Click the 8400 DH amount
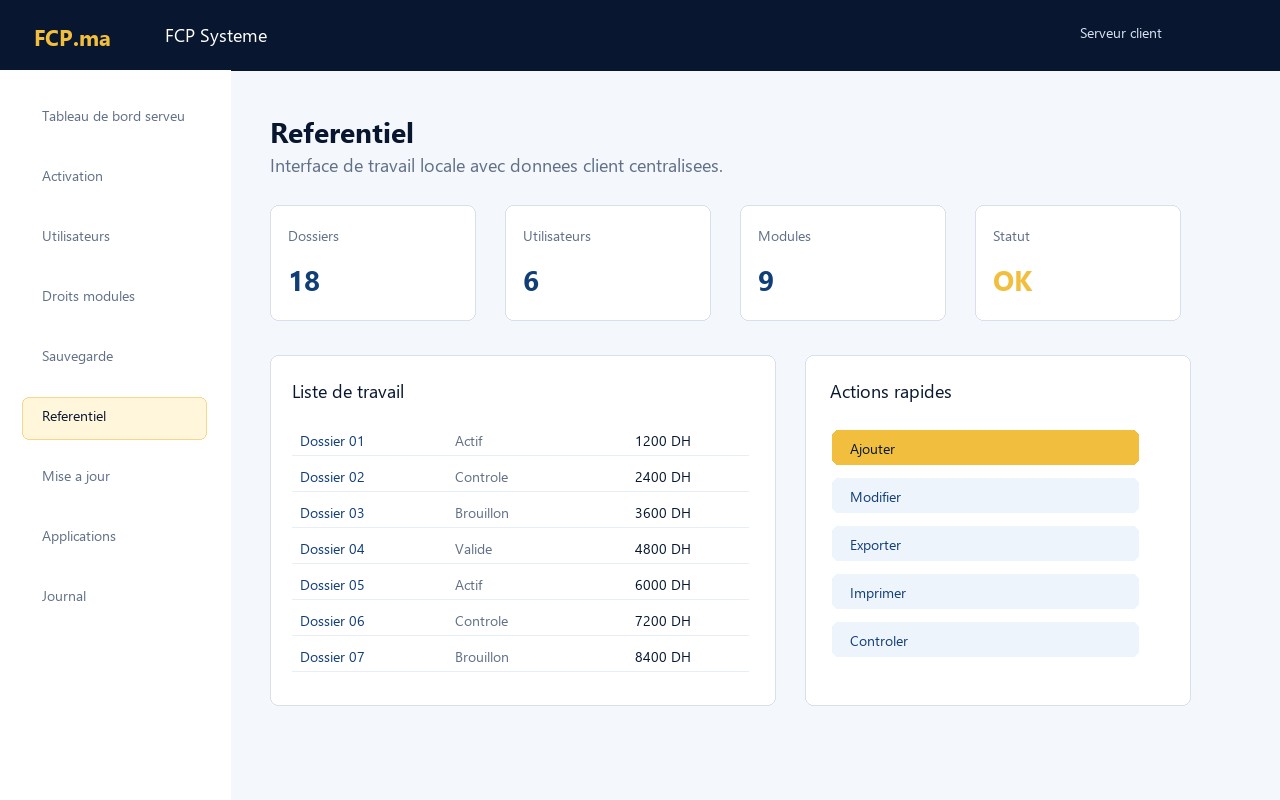This screenshot has width=1280, height=800. 663,657
